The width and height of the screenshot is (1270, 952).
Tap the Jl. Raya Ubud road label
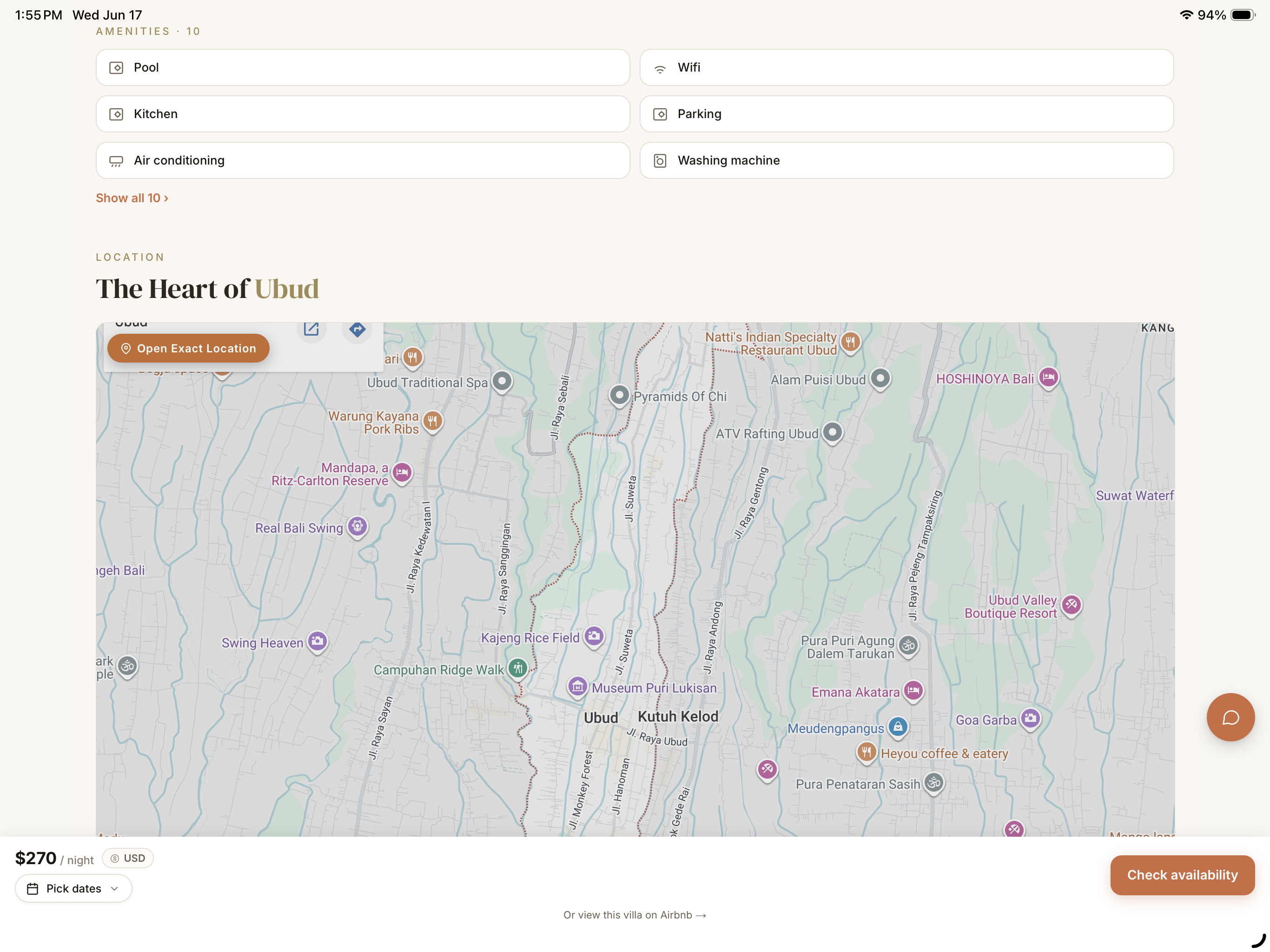coord(657,737)
